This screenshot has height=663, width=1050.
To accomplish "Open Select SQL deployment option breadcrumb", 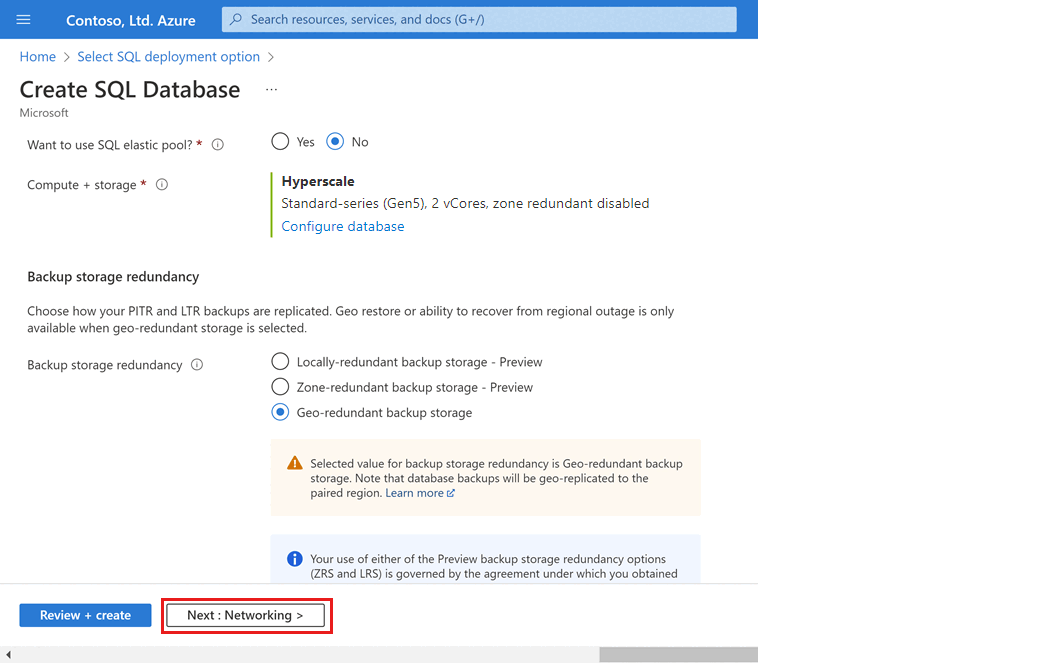I will [x=168, y=57].
